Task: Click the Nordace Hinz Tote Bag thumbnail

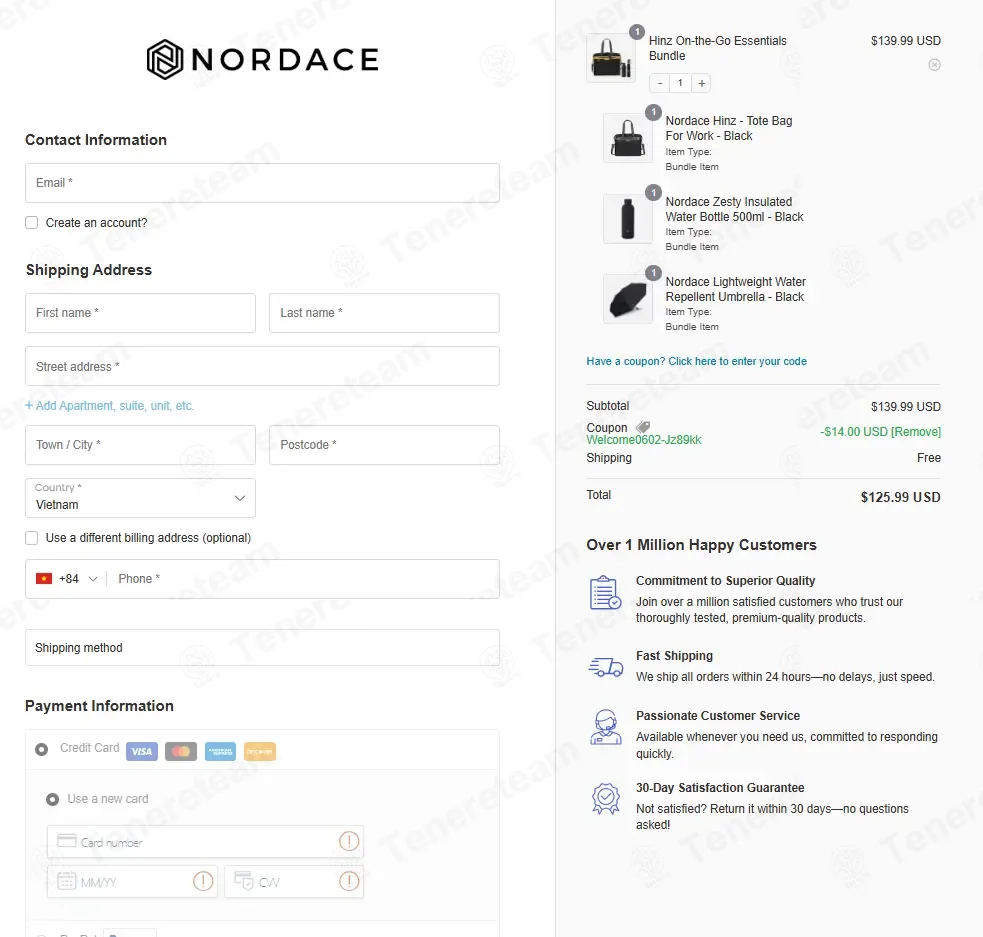Action: (x=628, y=138)
